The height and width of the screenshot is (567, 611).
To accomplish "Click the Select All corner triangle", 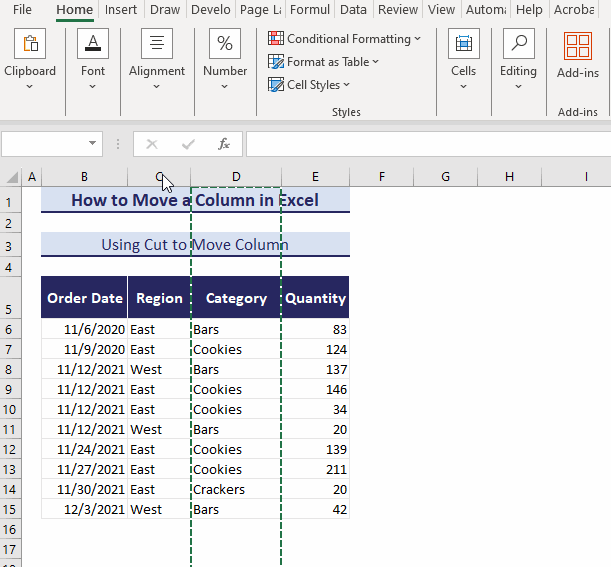I will click(x=12, y=177).
